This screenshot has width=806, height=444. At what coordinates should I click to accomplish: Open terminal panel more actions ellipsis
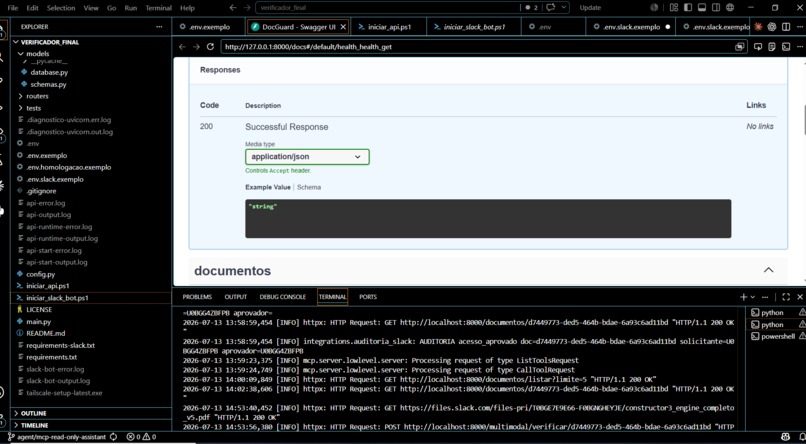pyautogui.click(x=765, y=297)
